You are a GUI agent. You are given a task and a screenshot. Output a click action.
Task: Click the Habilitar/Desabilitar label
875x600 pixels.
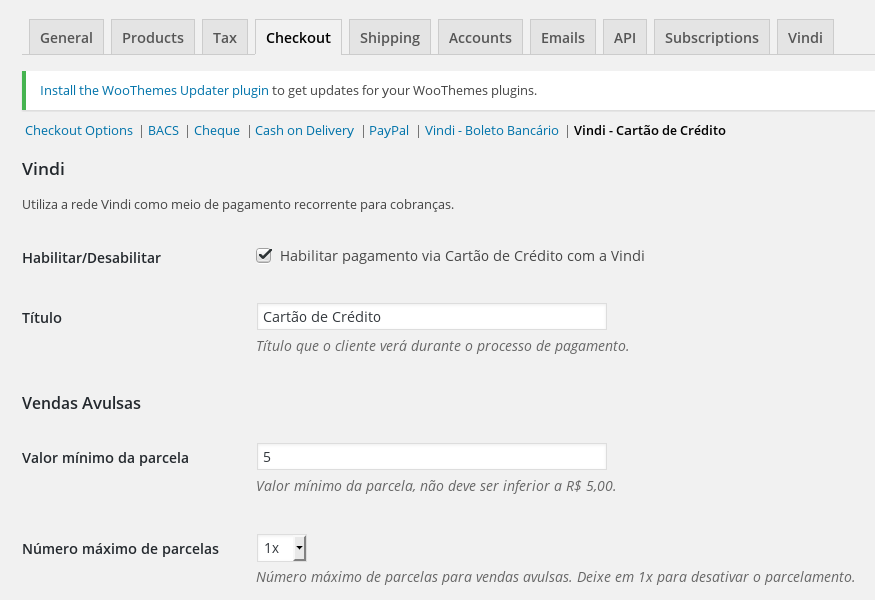pos(92,258)
